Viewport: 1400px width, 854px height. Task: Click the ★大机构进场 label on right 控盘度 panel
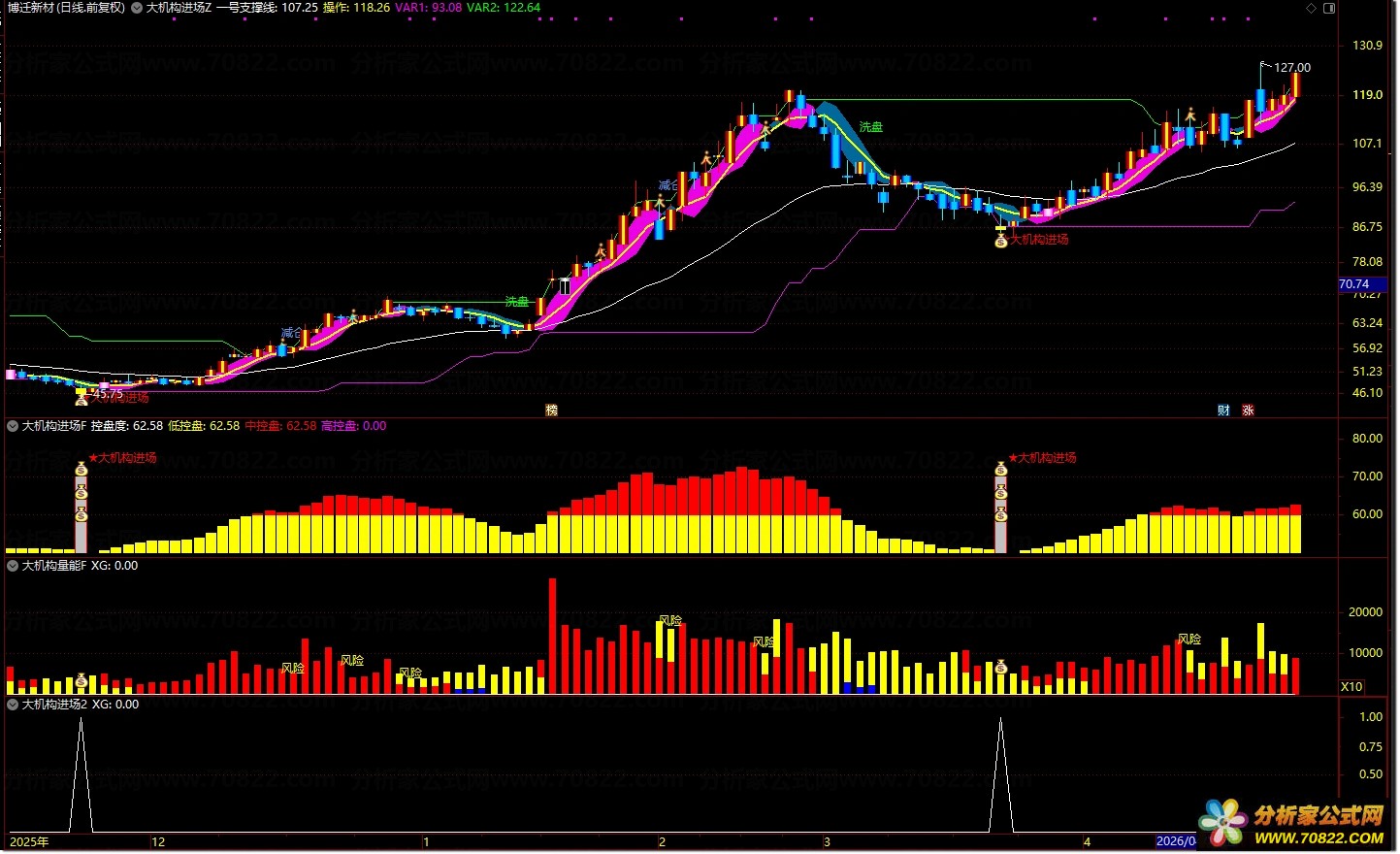tap(1042, 458)
